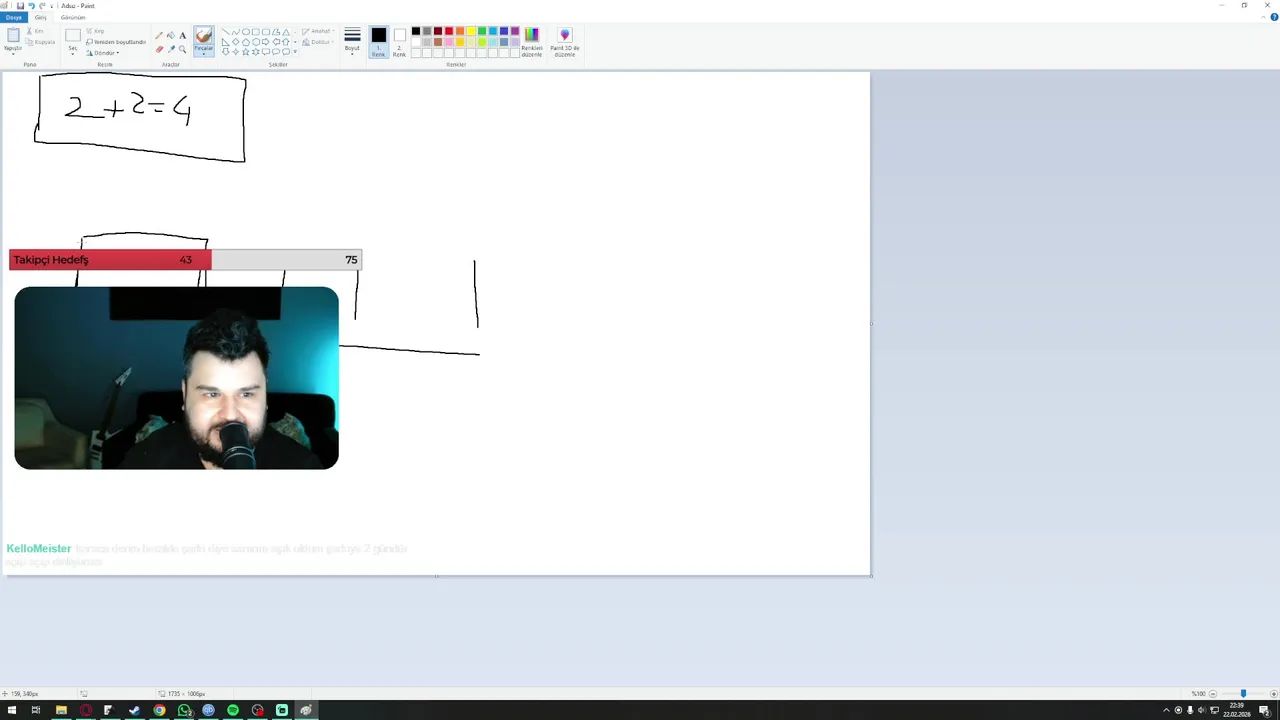Open the notification center icon
This screenshot has height=720, width=1280.
tap(1264, 710)
